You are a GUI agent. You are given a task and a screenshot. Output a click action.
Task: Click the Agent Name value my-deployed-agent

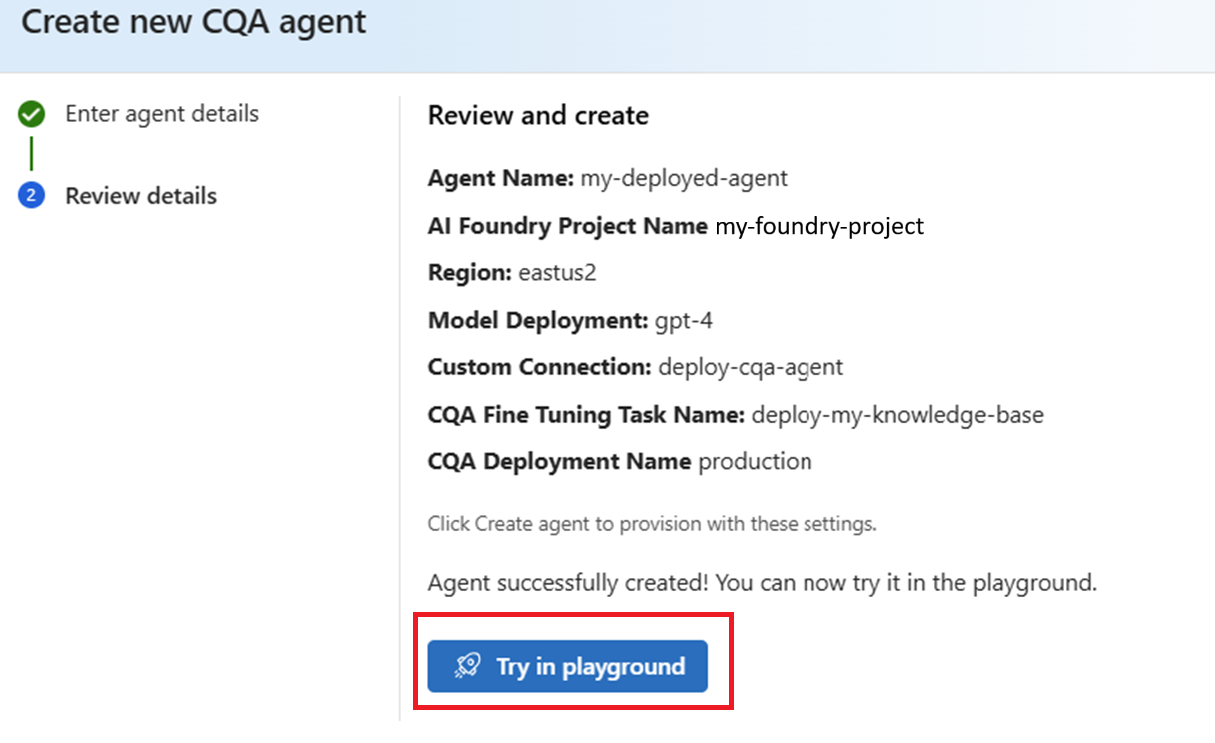click(685, 178)
